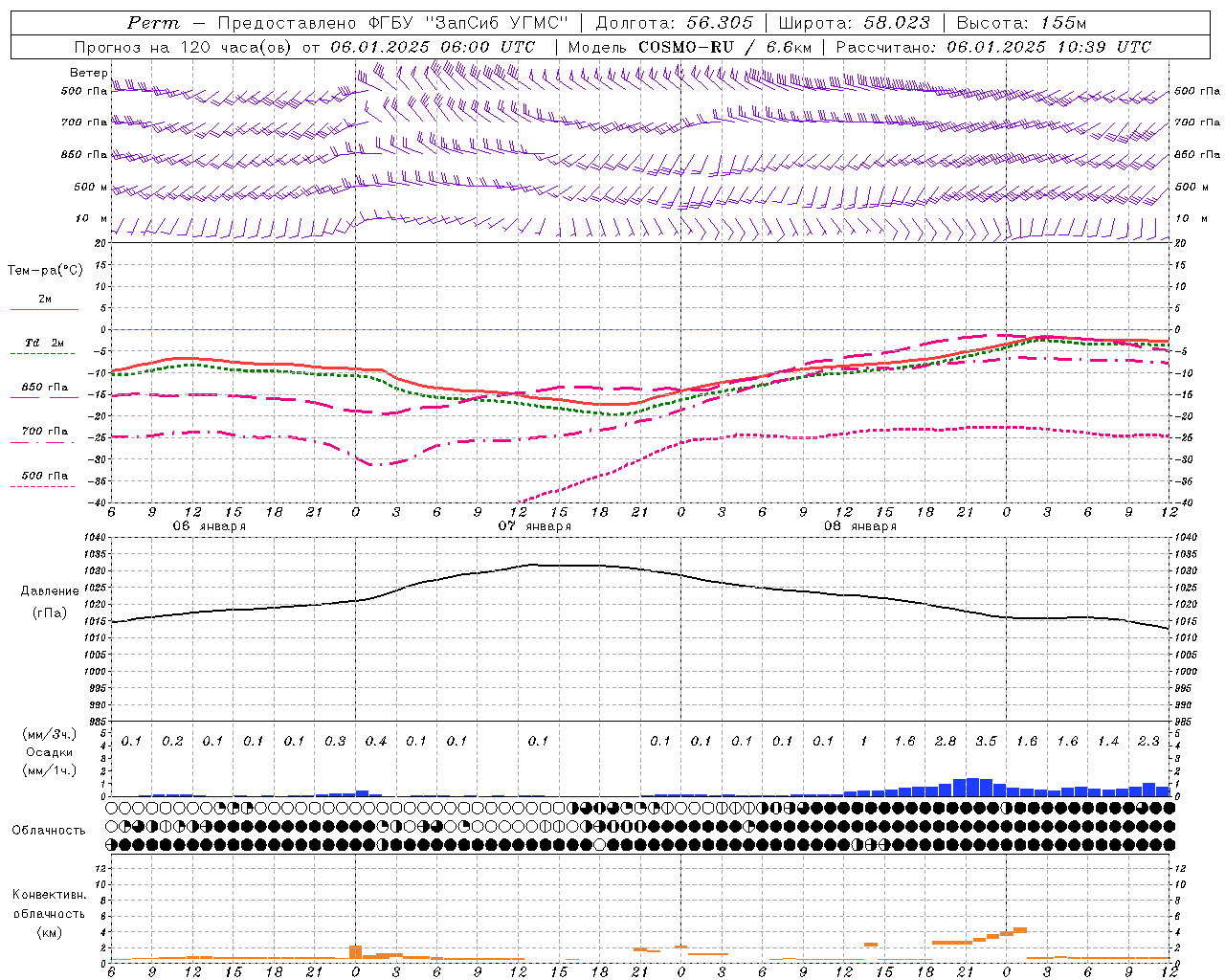The width and height of the screenshot is (1225, 980).
Task: Click the 06 января date marker
Action: click(209, 526)
